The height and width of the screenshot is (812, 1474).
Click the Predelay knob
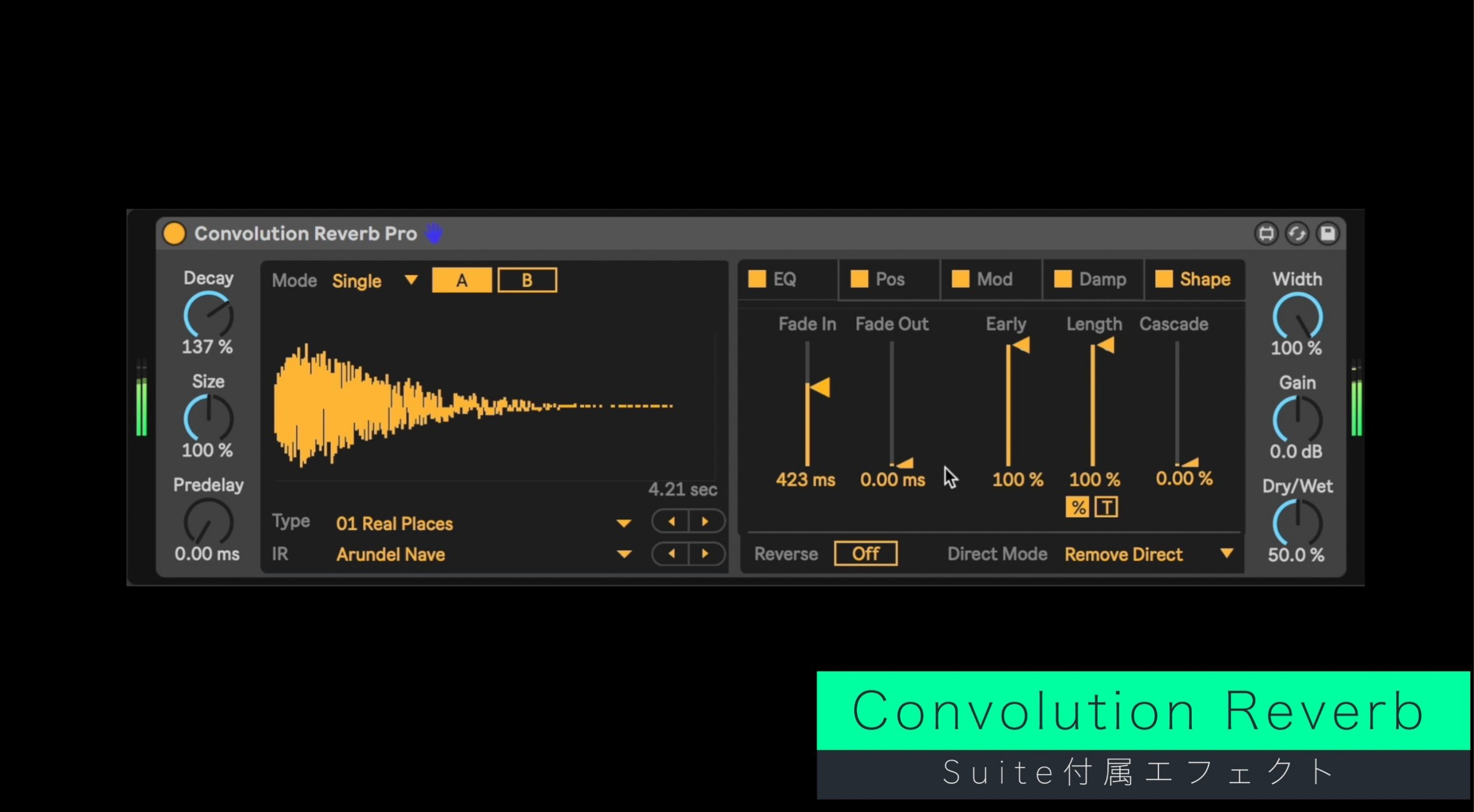[208, 523]
